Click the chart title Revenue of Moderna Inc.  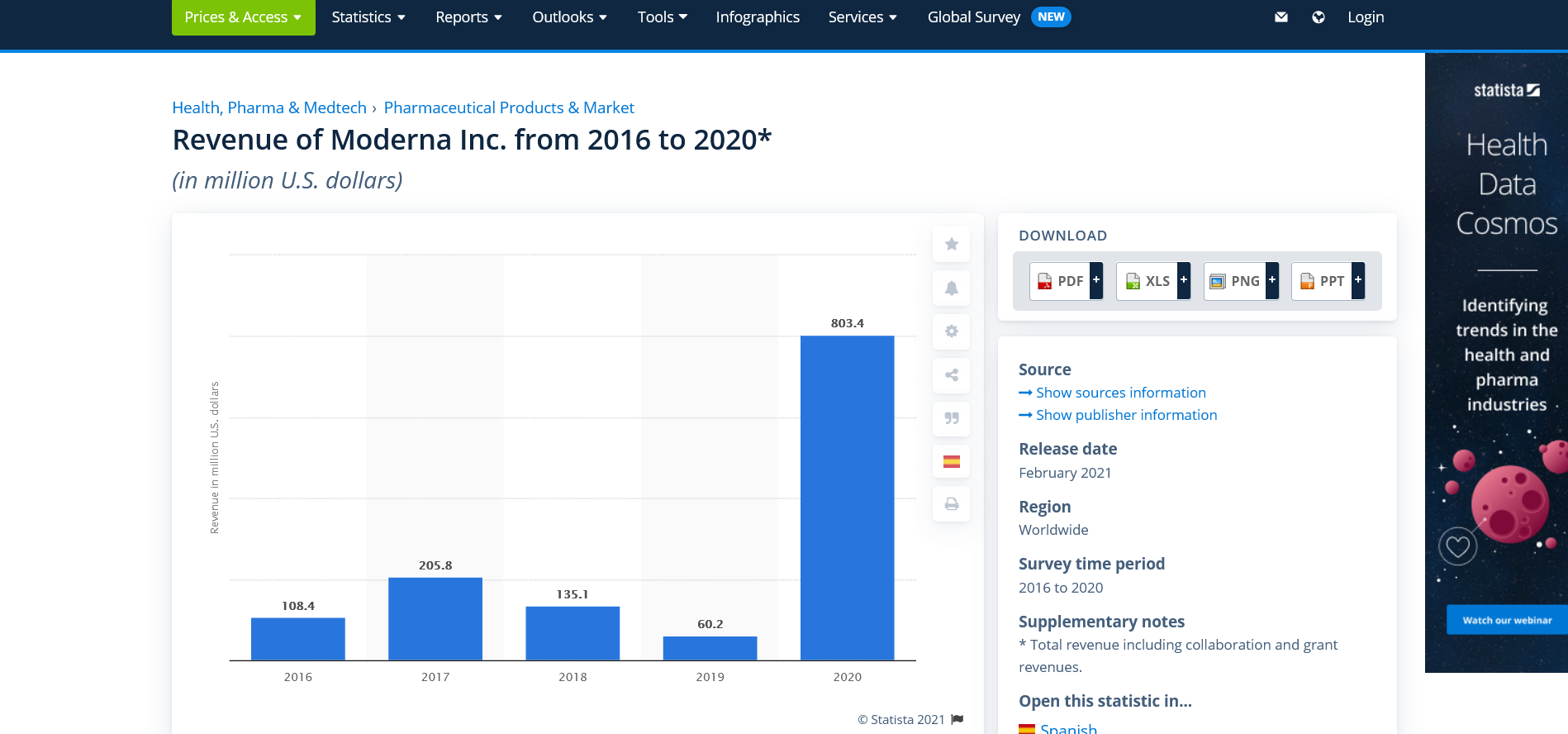(x=472, y=140)
